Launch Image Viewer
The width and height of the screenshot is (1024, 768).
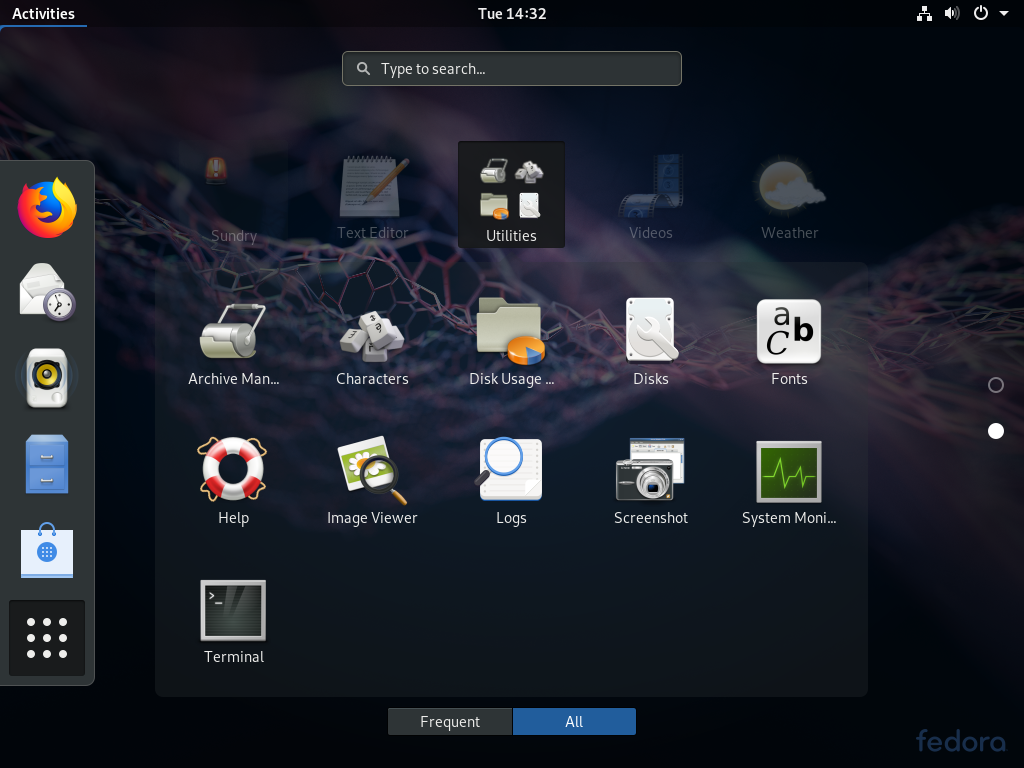(x=372, y=482)
